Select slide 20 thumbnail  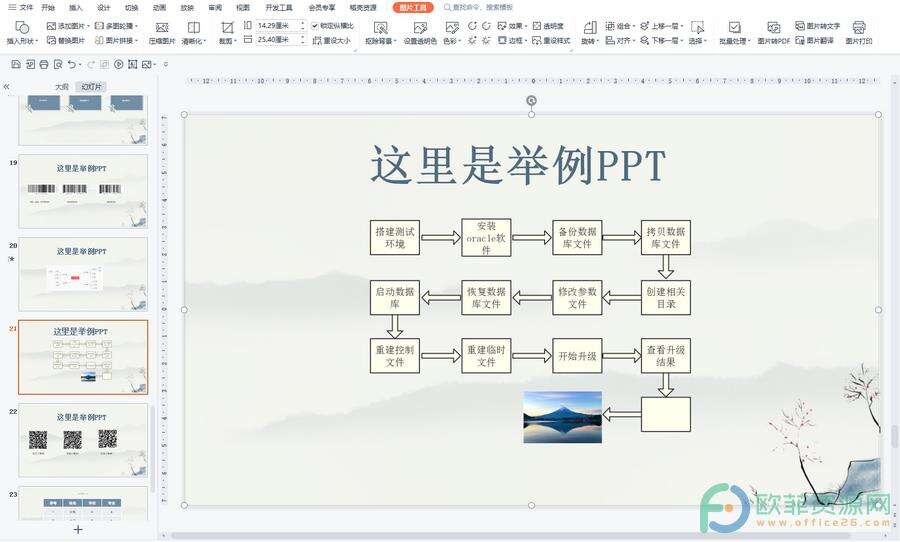83,274
